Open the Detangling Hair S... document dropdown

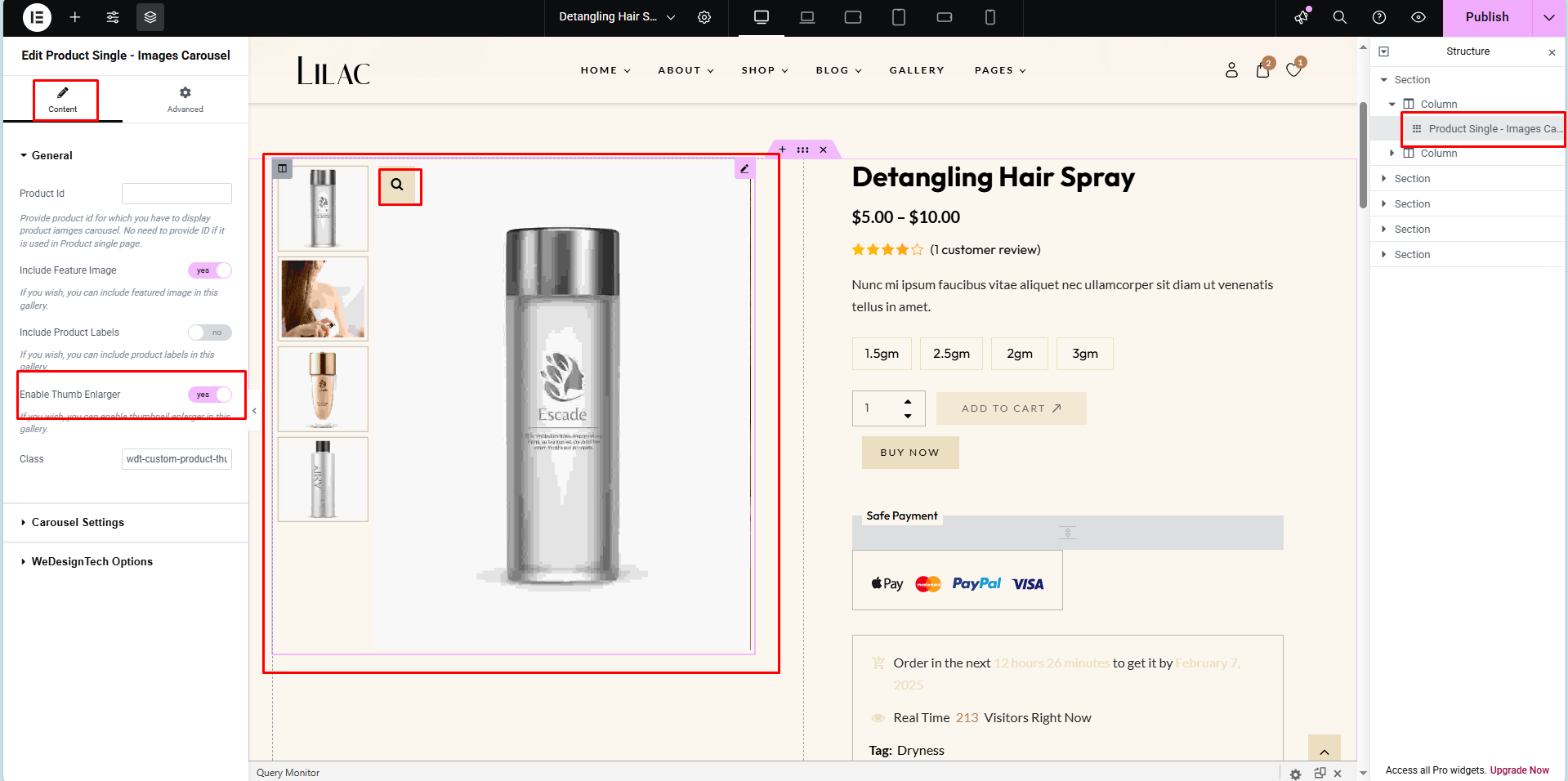click(x=617, y=17)
